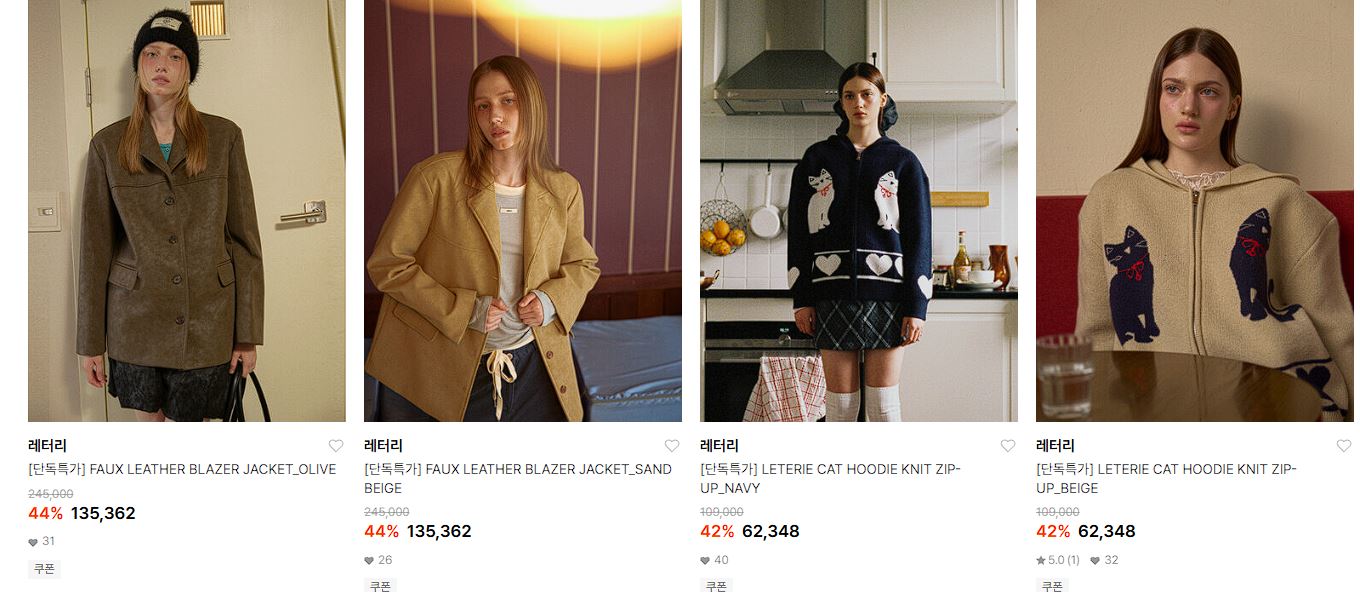Image resolution: width=1360 pixels, height=592 pixels.
Task: Toggle wishlist heart for sand beige blazer
Action: click(x=672, y=446)
